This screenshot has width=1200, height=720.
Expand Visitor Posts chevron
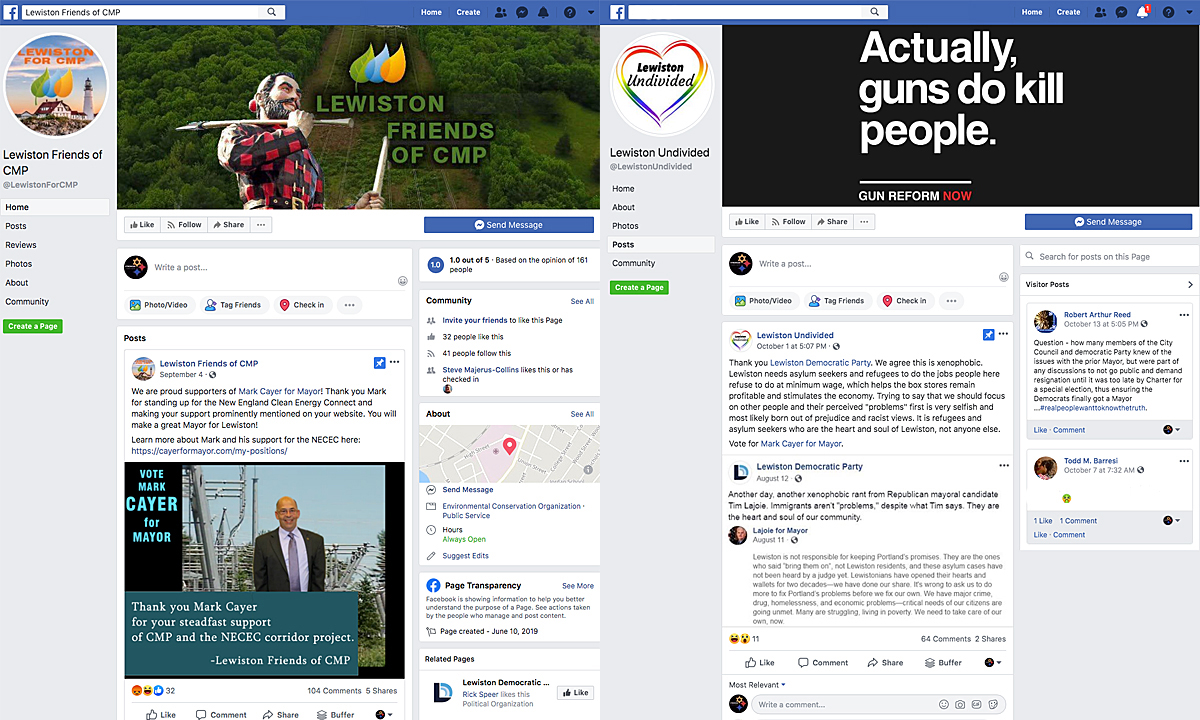(x=1189, y=285)
